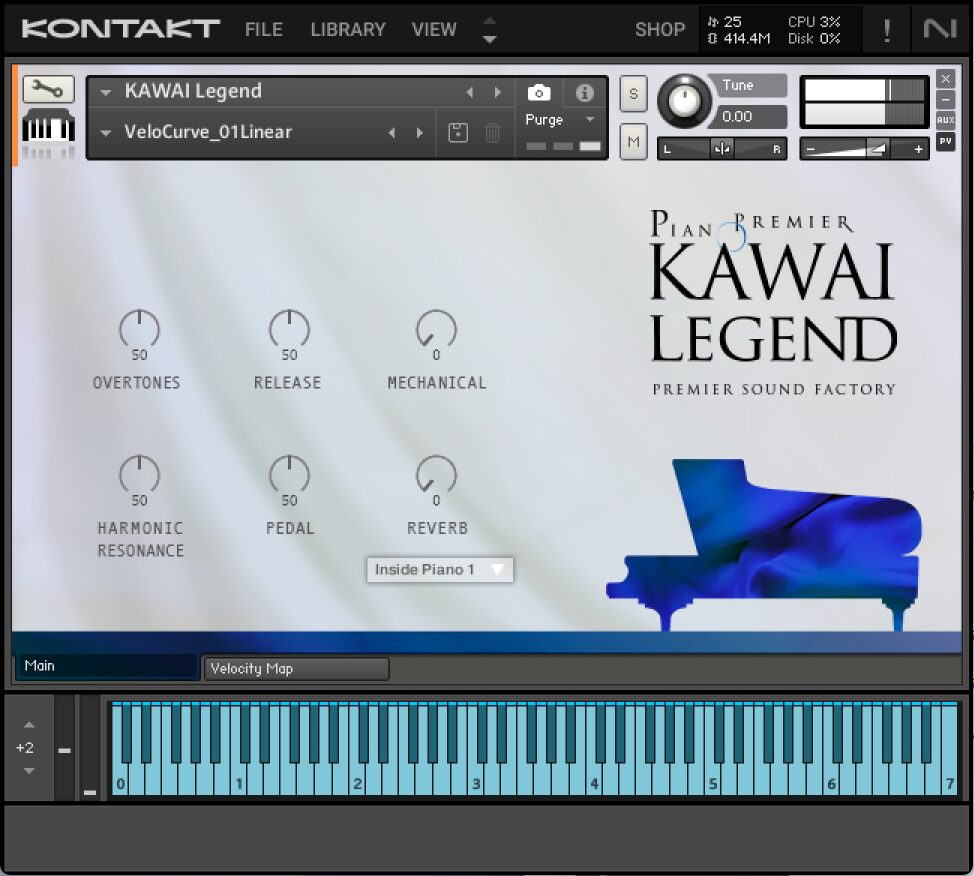This screenshot has height=876, width=974.
Task: Click the RELEASE knob
Action: 289,329
